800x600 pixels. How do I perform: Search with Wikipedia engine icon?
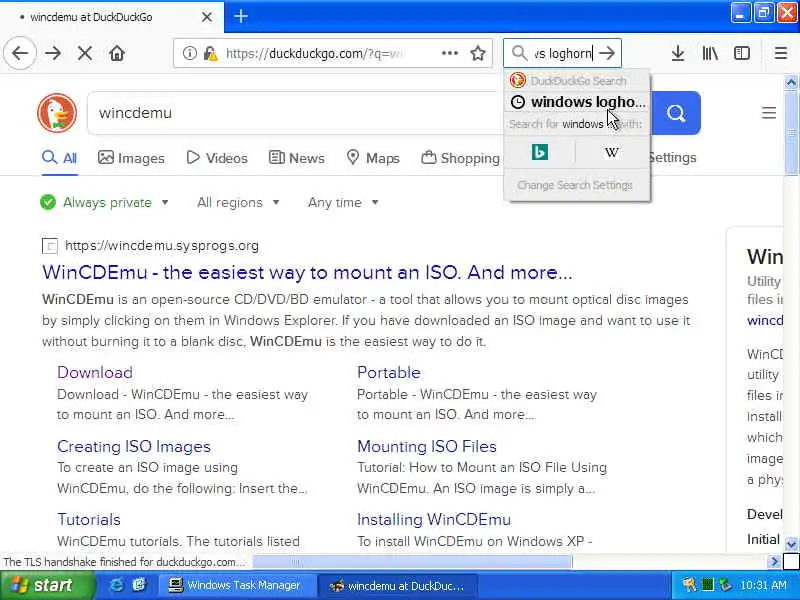pos(612,152)
